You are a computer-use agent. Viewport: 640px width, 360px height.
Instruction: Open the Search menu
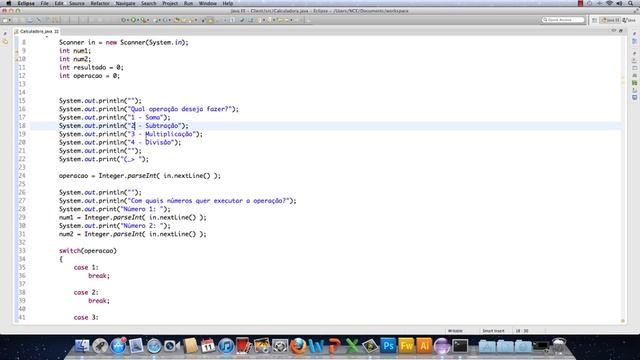tap(149, 3)
